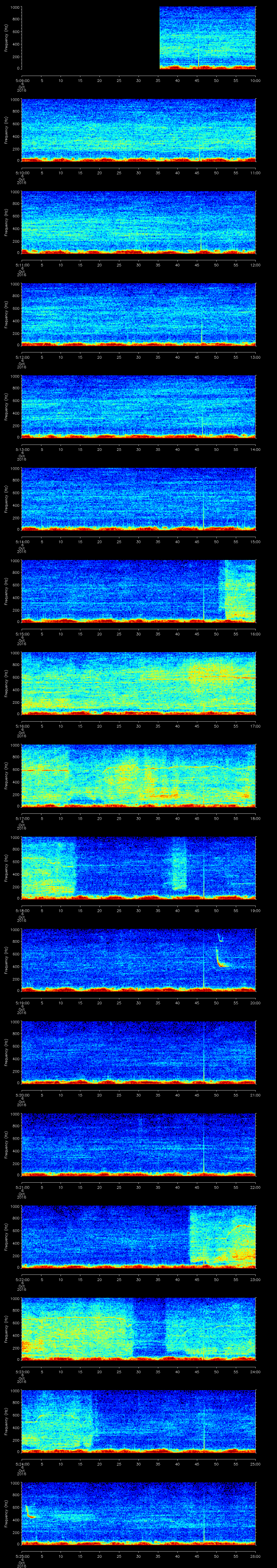
Task: Select the spectrogram panel starting at 5:20:00
Action: pos(138,1052)
